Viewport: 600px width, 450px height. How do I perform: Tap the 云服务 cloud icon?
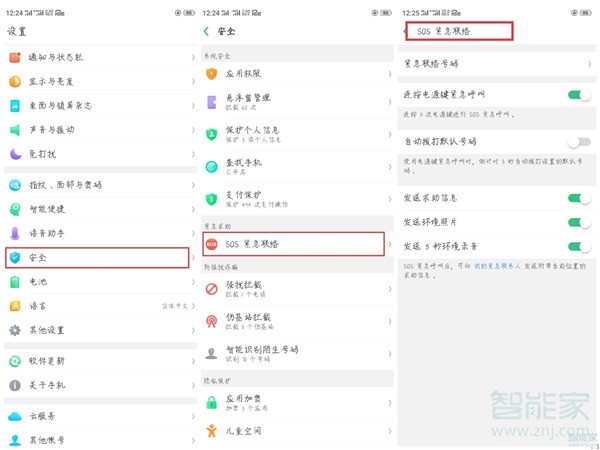15,416
